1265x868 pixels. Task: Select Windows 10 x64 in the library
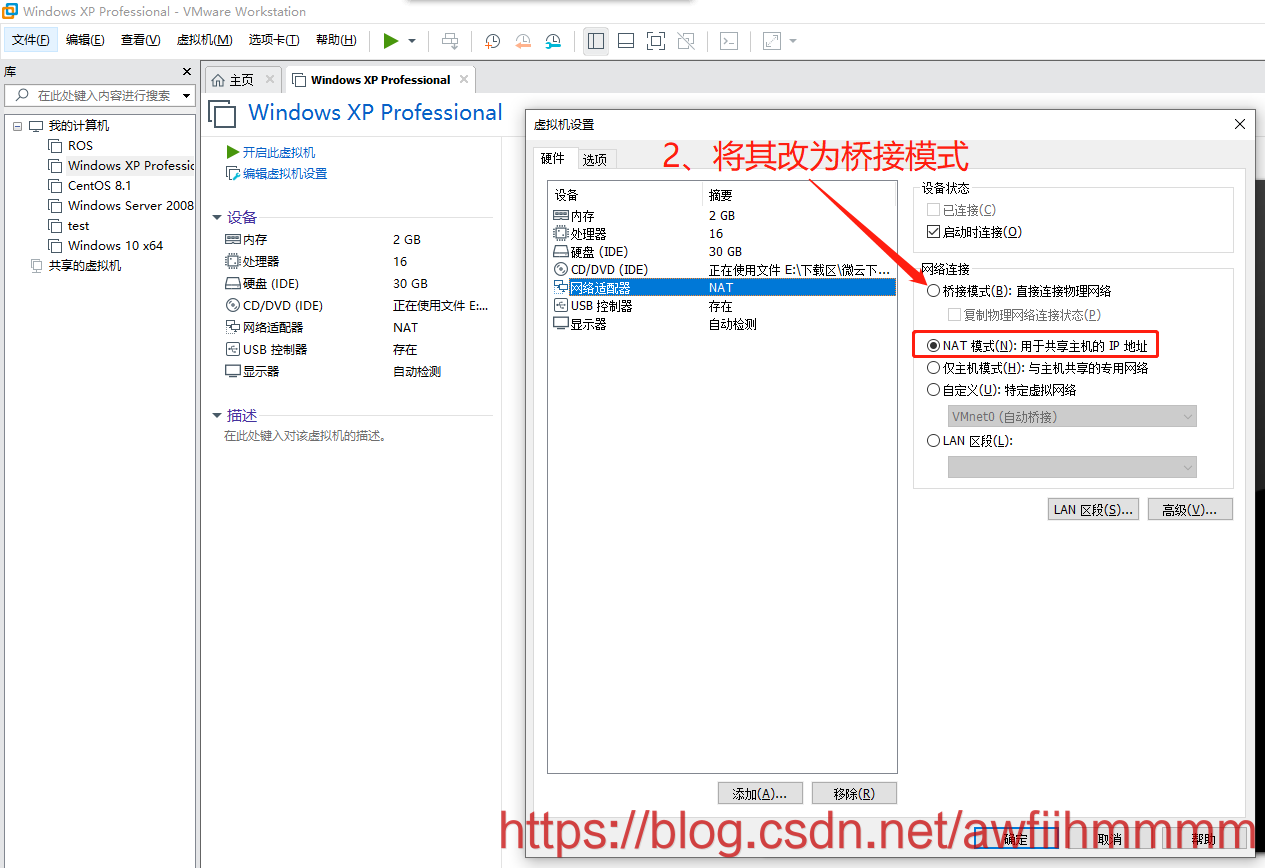tap(115, 245)
